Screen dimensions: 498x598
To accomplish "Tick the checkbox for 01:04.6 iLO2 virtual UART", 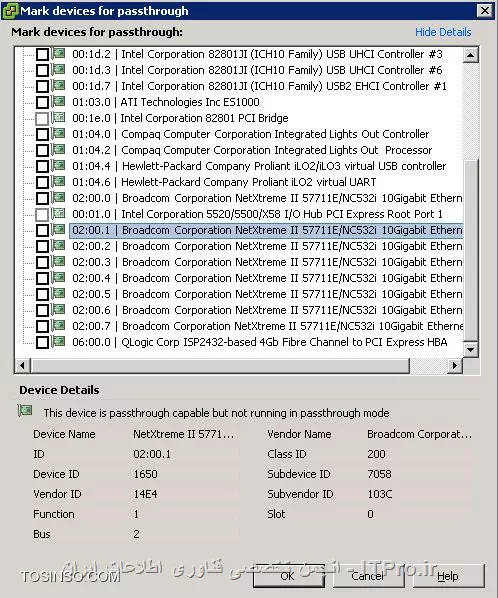I will [42, 183].
